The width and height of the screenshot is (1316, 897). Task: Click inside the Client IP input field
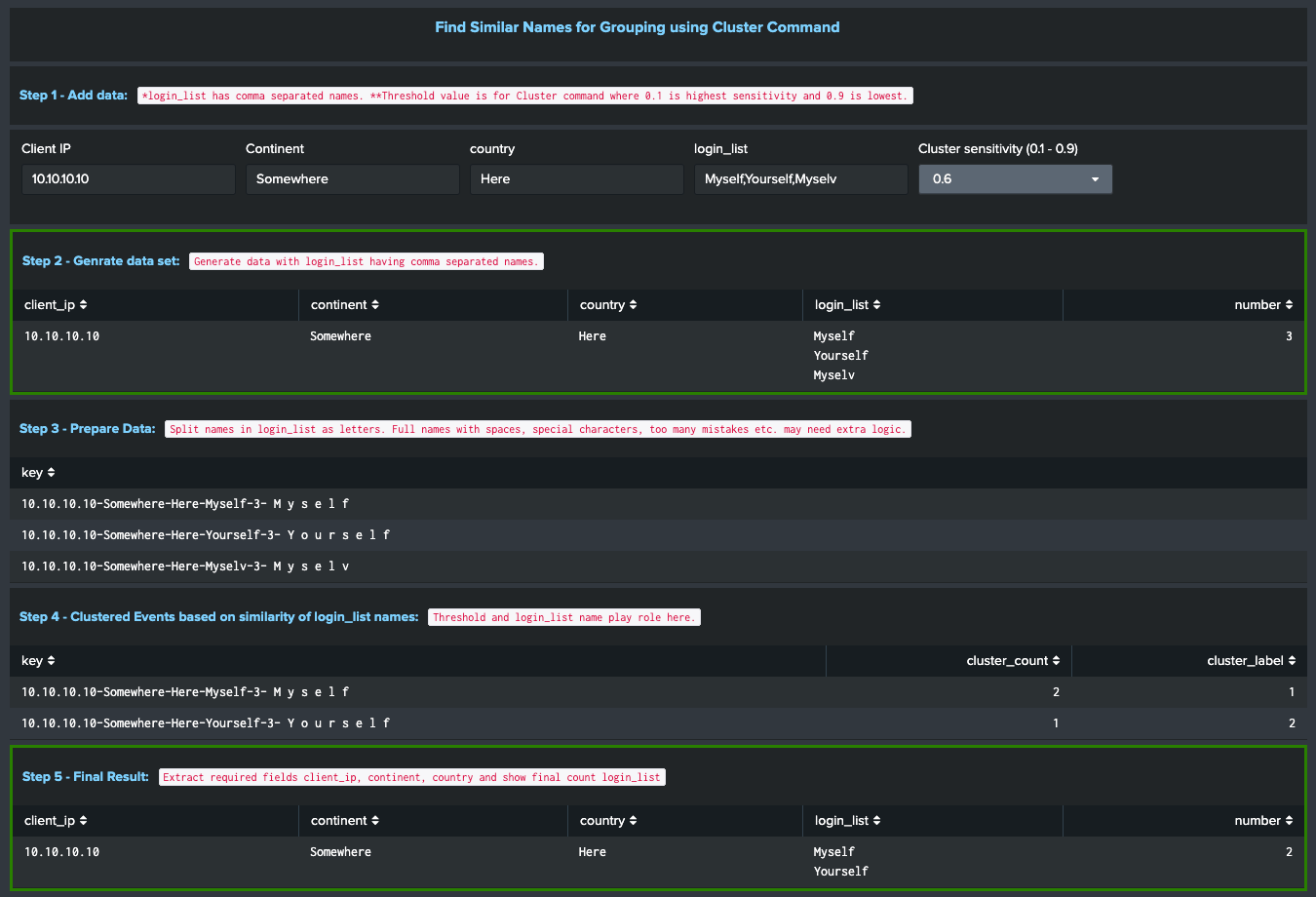pyautogui.click(x=128, y=178)
